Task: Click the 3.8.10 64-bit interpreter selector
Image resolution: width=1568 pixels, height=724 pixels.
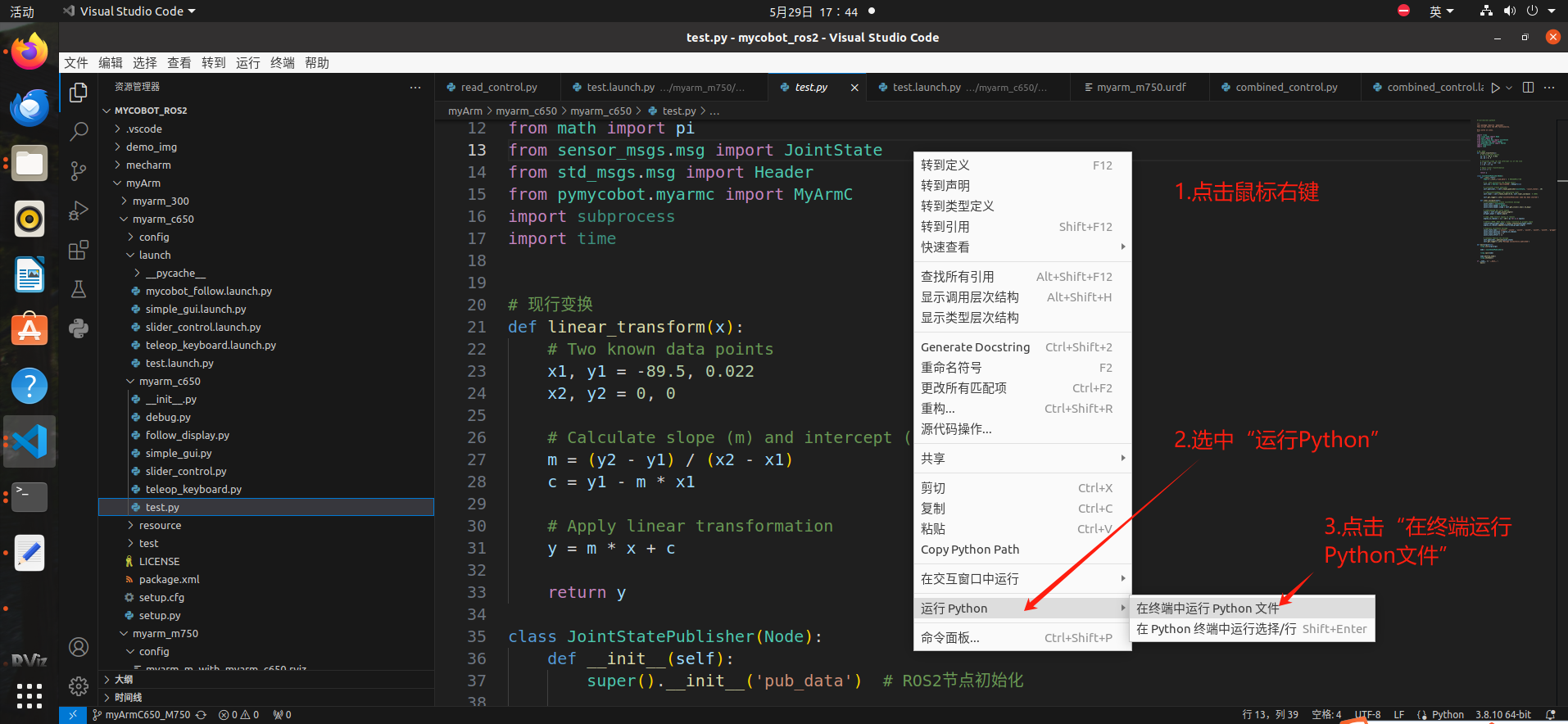Action: (1502, 715)
